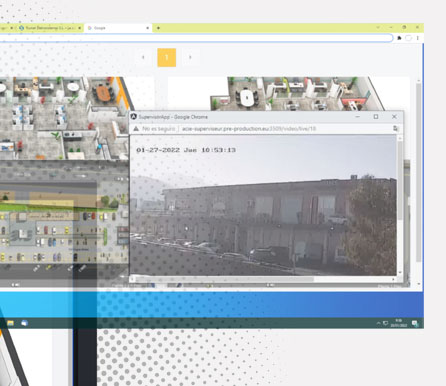Image resolution: width=446 pixels, height=386 pixels.
Task: Open the Chrome three-dot menu
Action: [x=418, y=38]
